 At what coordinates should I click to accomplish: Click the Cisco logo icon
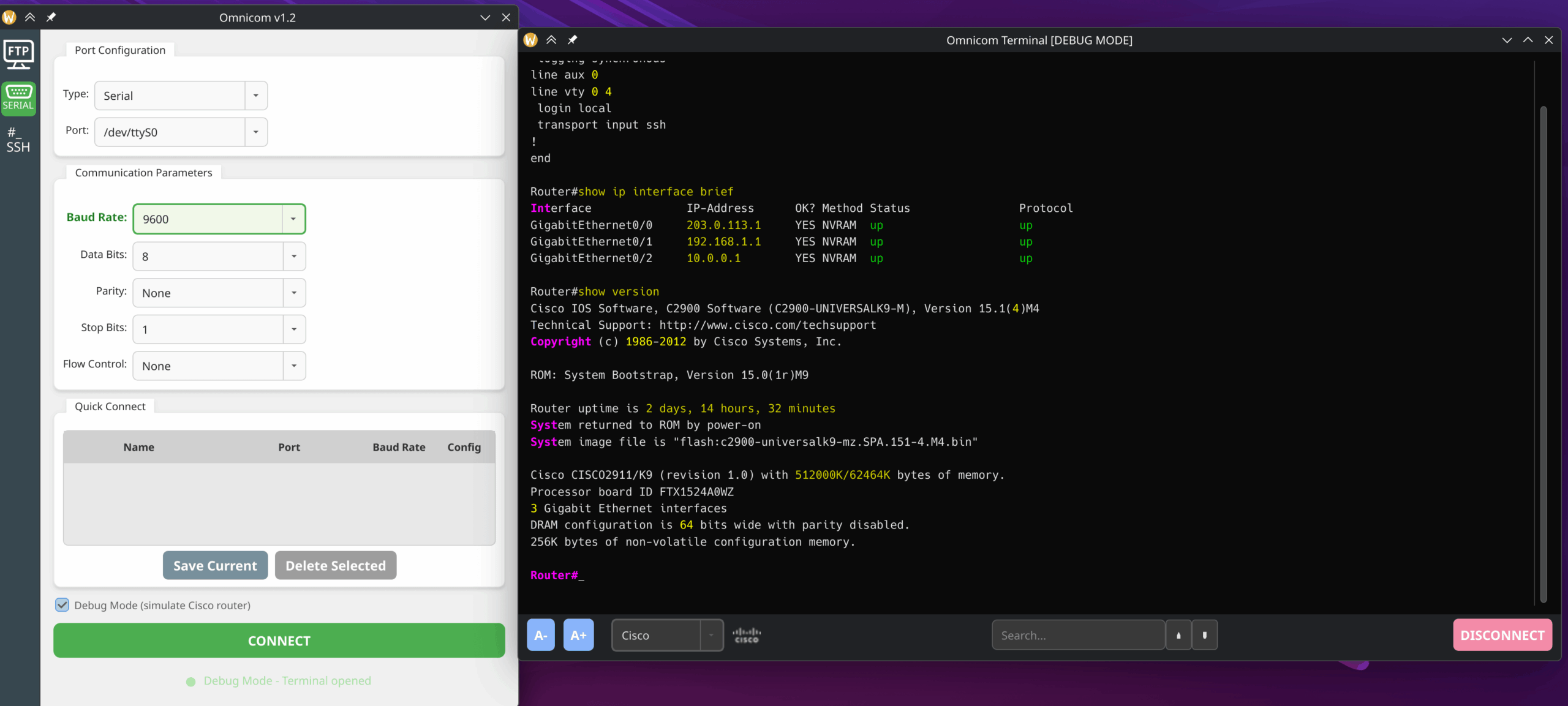point(746,635)
